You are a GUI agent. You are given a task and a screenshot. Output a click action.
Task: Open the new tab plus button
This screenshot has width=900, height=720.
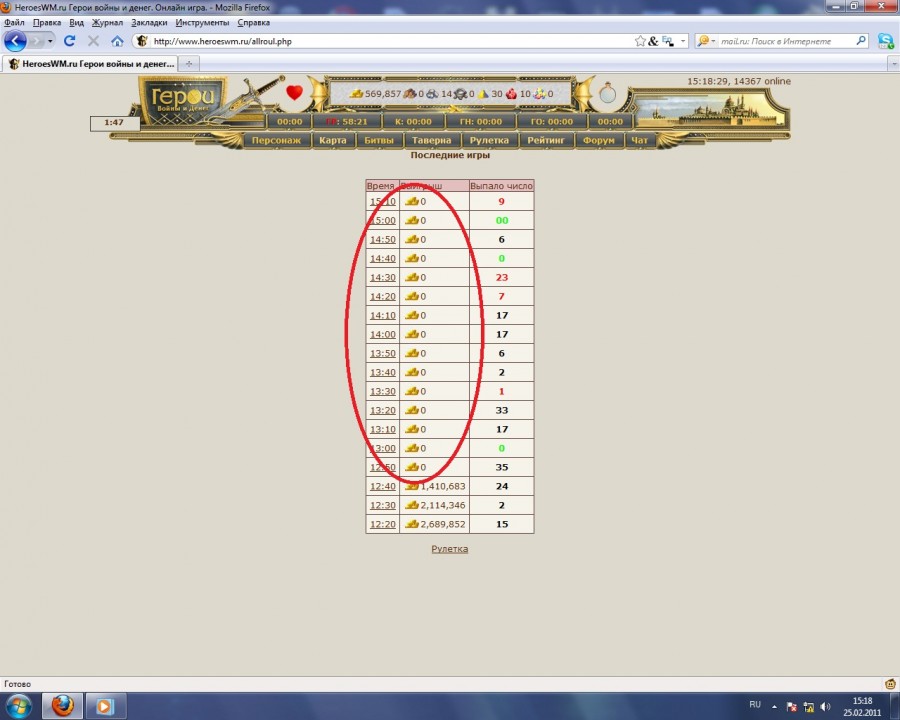(189, 63)
